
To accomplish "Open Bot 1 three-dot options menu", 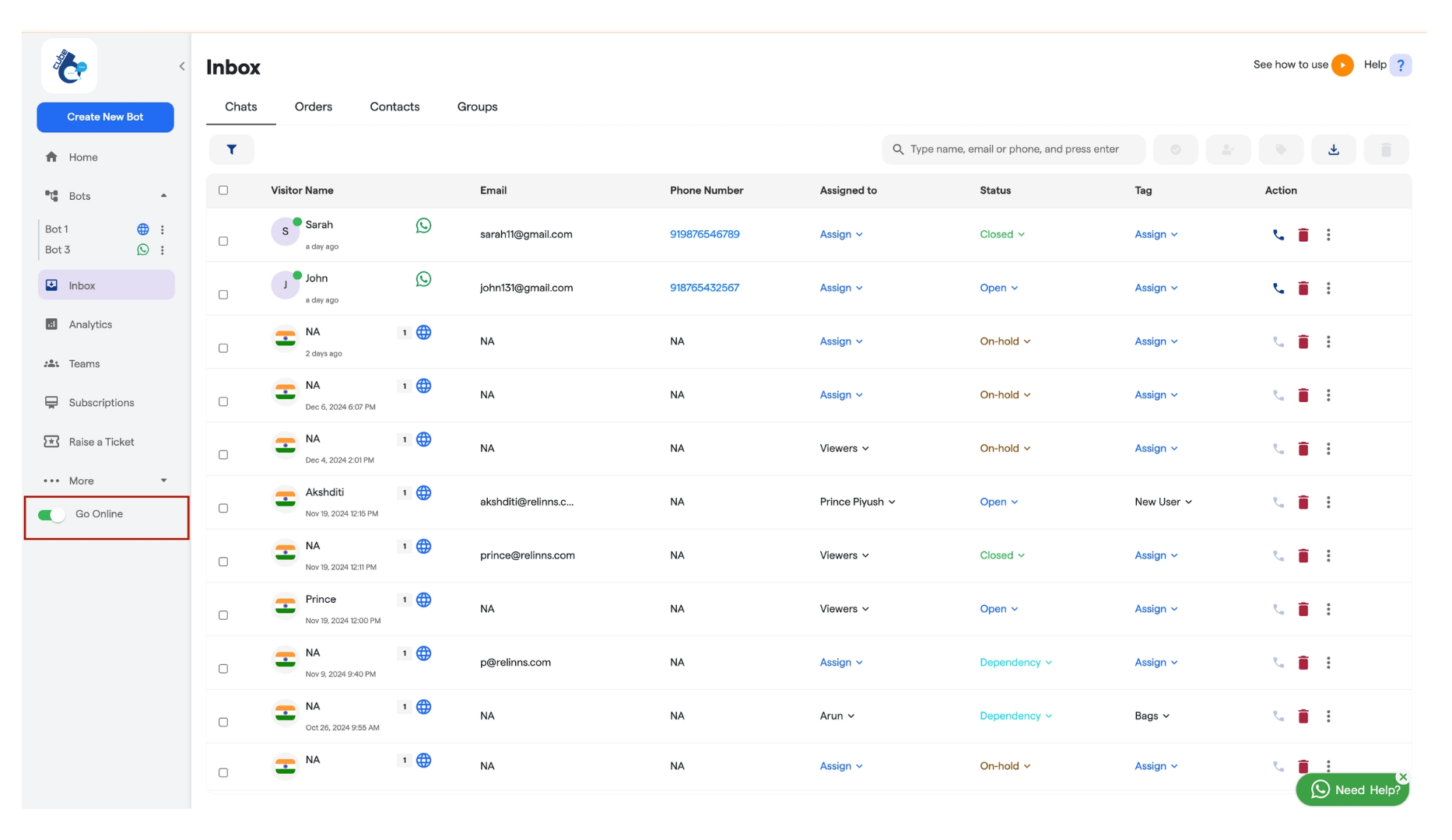I will [x=163, y=229].
